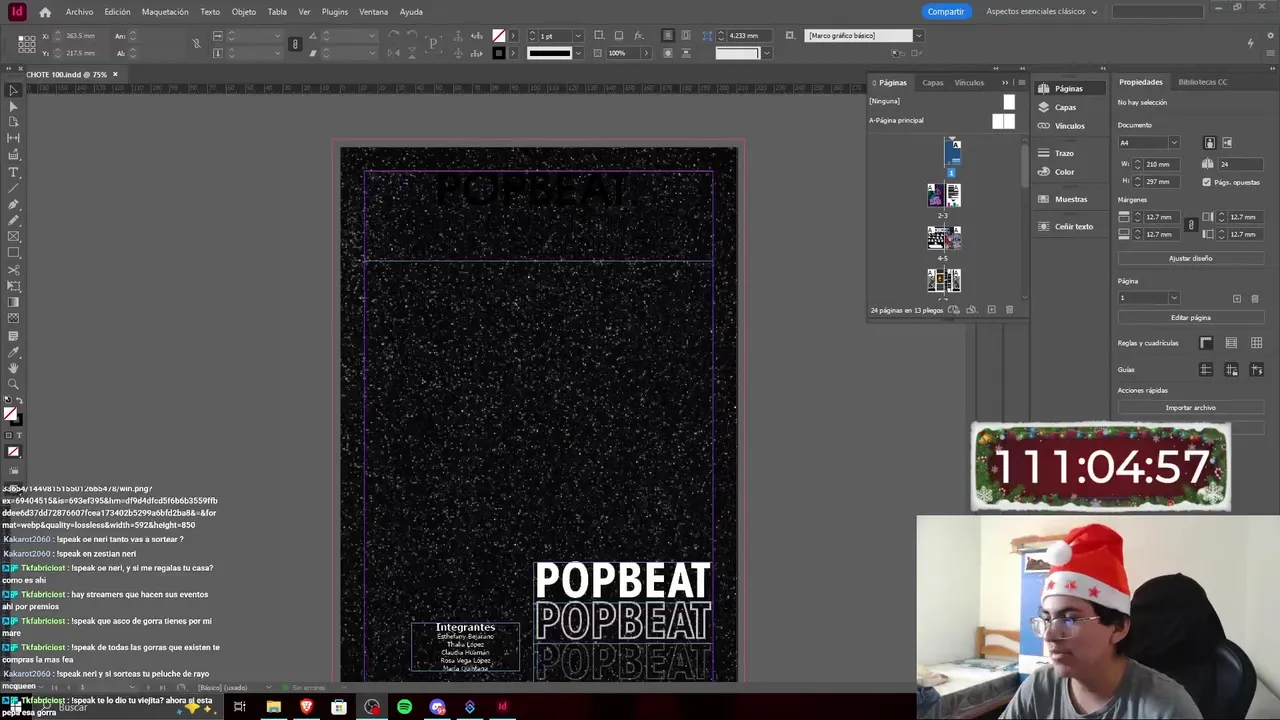Click Editar página button

click(1190, 318)
